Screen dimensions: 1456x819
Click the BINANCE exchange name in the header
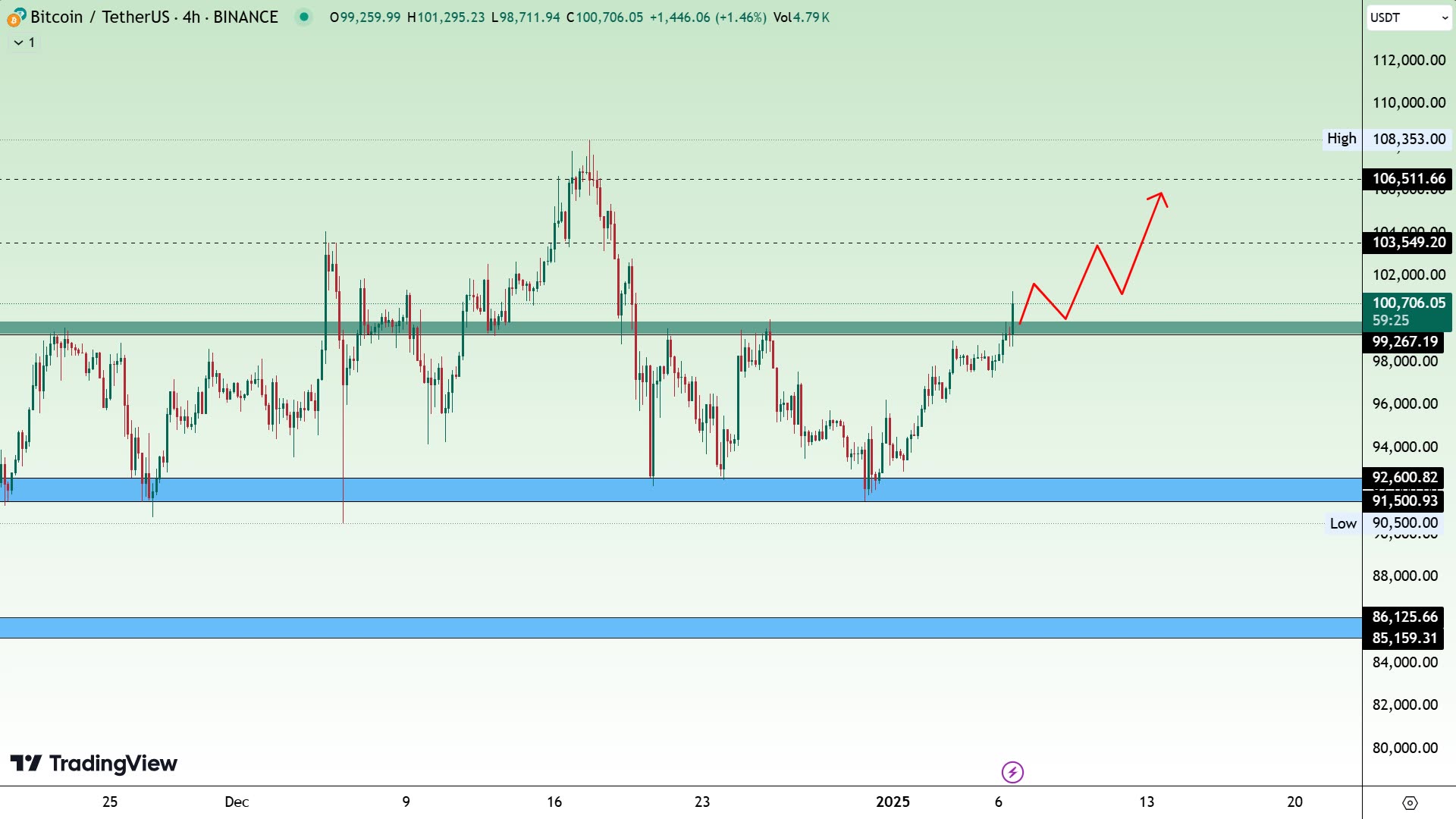244,17
